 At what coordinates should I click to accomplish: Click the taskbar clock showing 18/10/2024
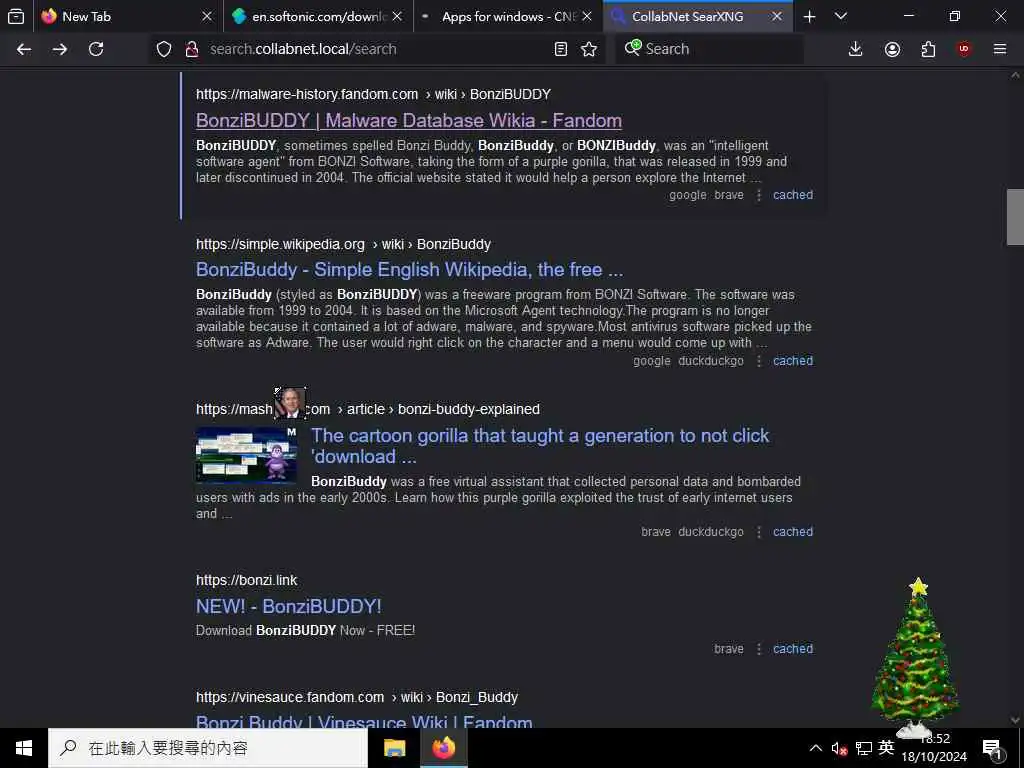pos(935,748)
